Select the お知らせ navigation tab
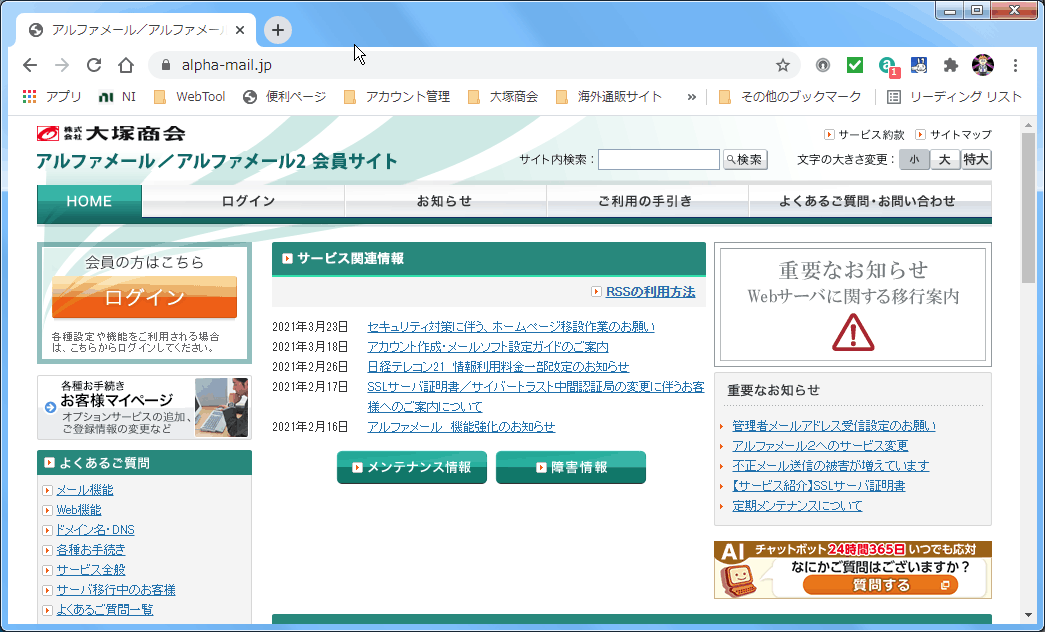 click(446, 201)
